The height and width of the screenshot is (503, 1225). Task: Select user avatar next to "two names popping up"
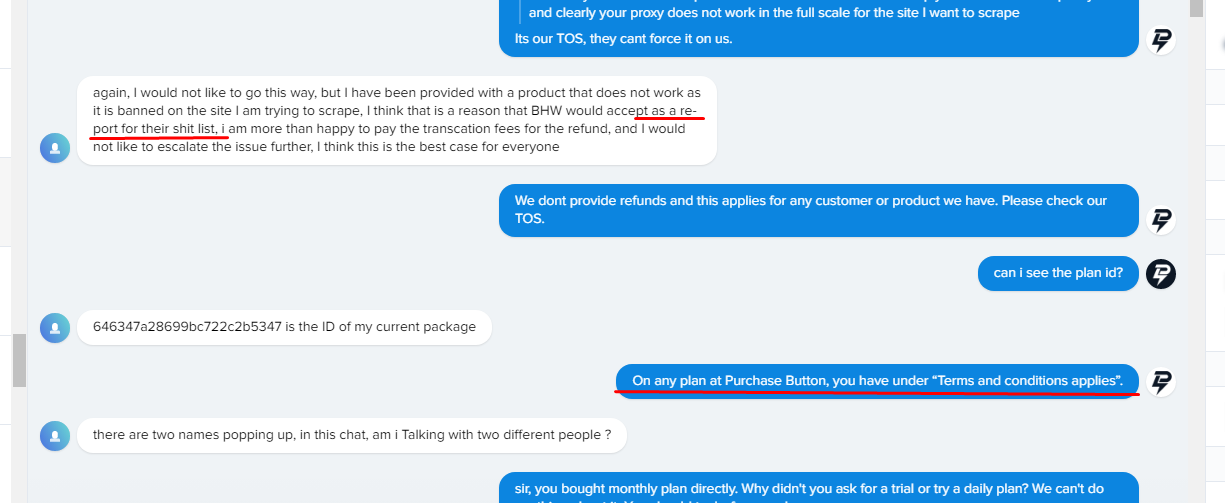[x=55, y=435]
